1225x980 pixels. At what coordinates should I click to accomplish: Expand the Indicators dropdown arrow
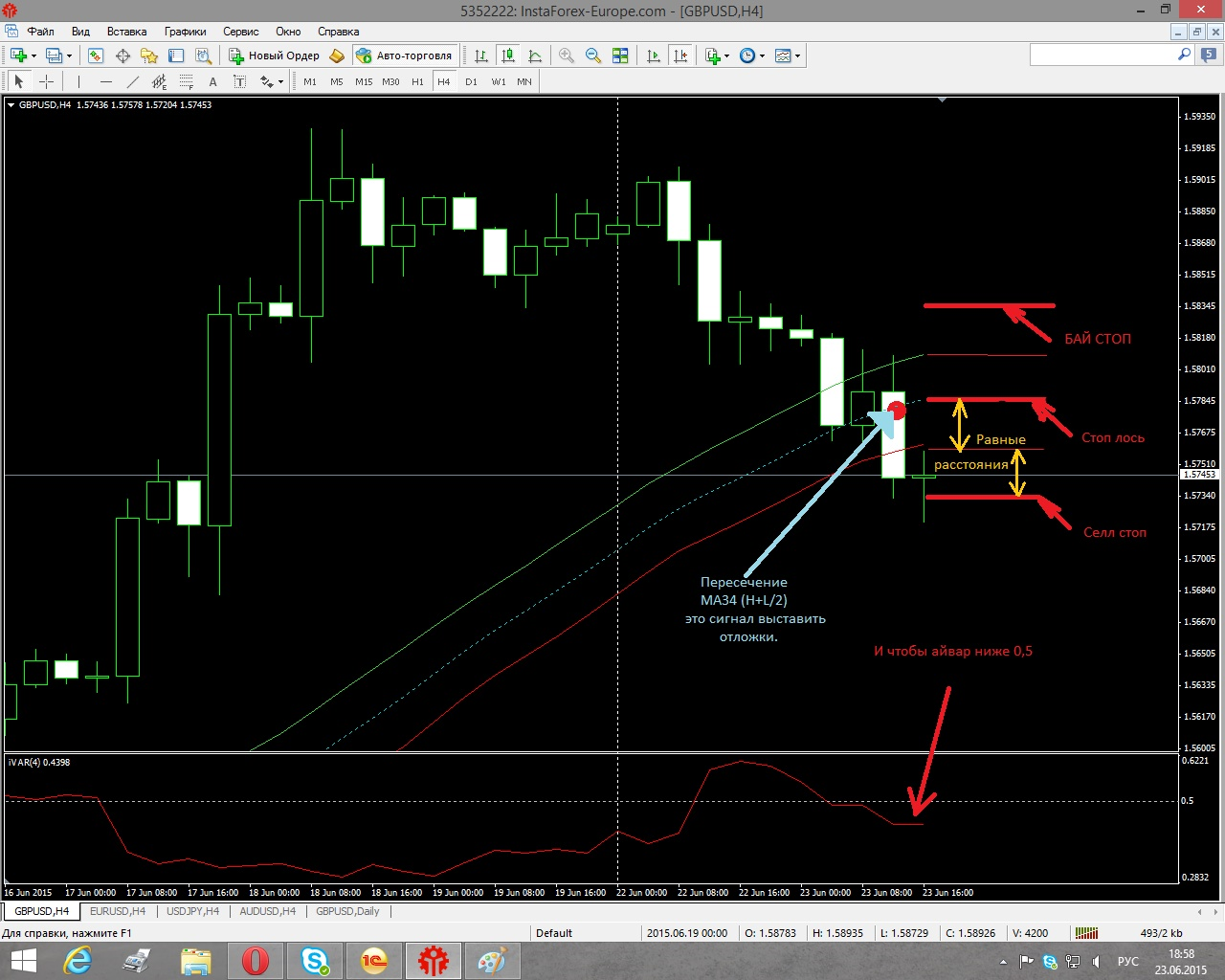[727, 56]
